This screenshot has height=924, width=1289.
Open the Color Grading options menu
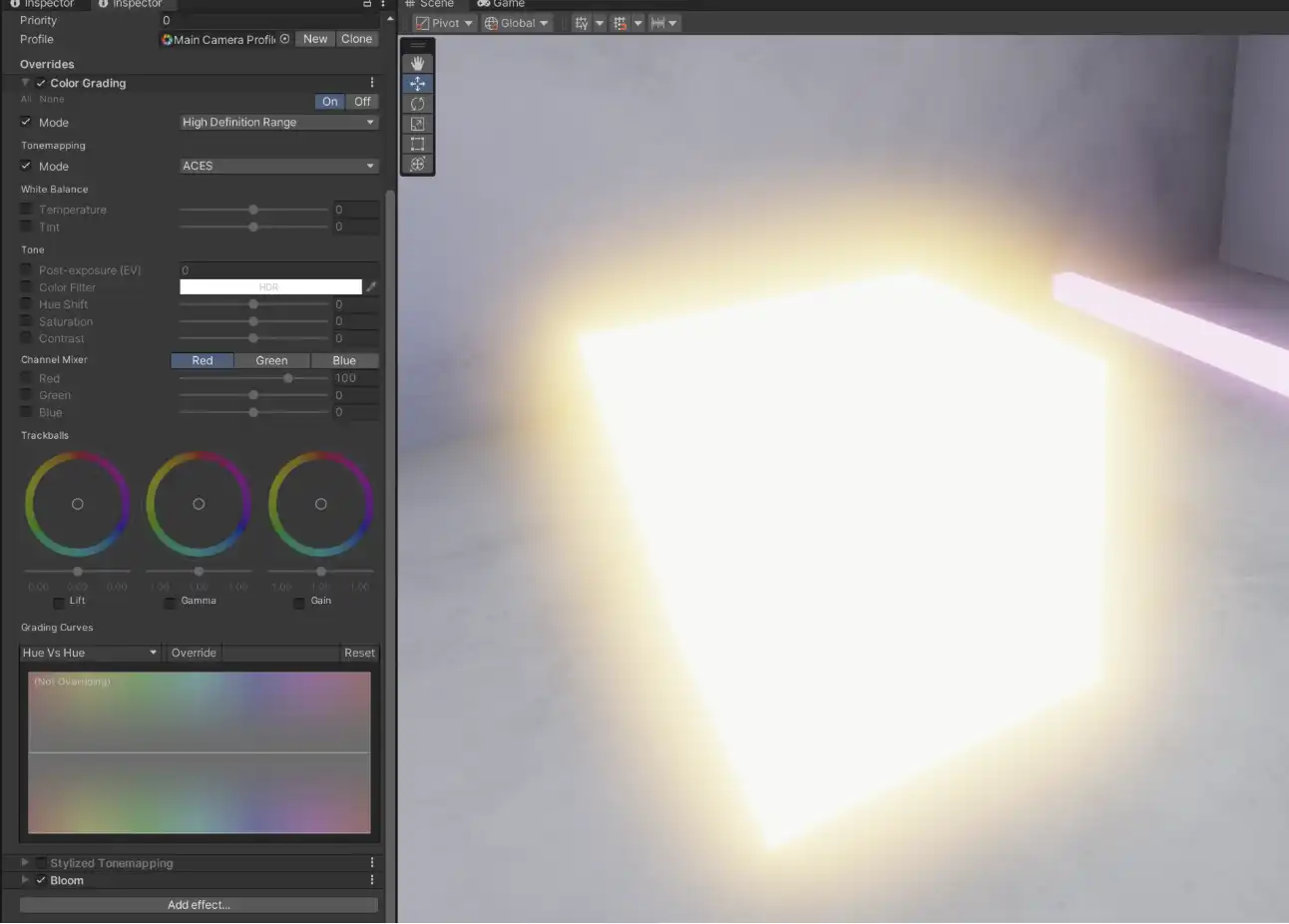click(372, 83)
